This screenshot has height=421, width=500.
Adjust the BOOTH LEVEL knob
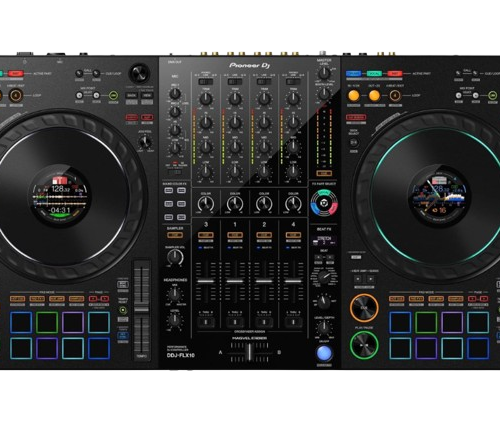(324, 94)
